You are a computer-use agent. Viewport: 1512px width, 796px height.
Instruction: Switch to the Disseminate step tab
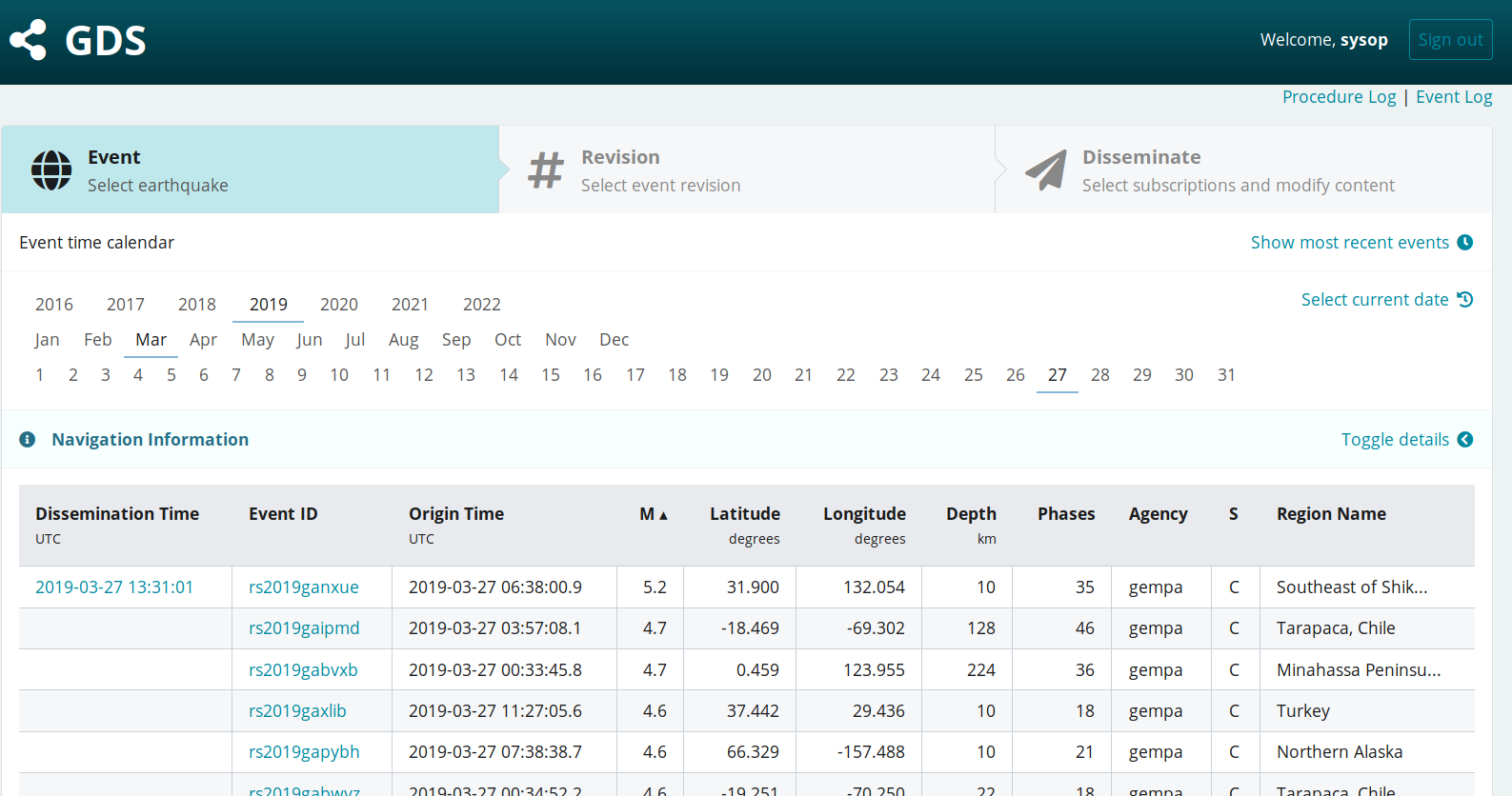pyautogui.click(x=1243, y=170)
